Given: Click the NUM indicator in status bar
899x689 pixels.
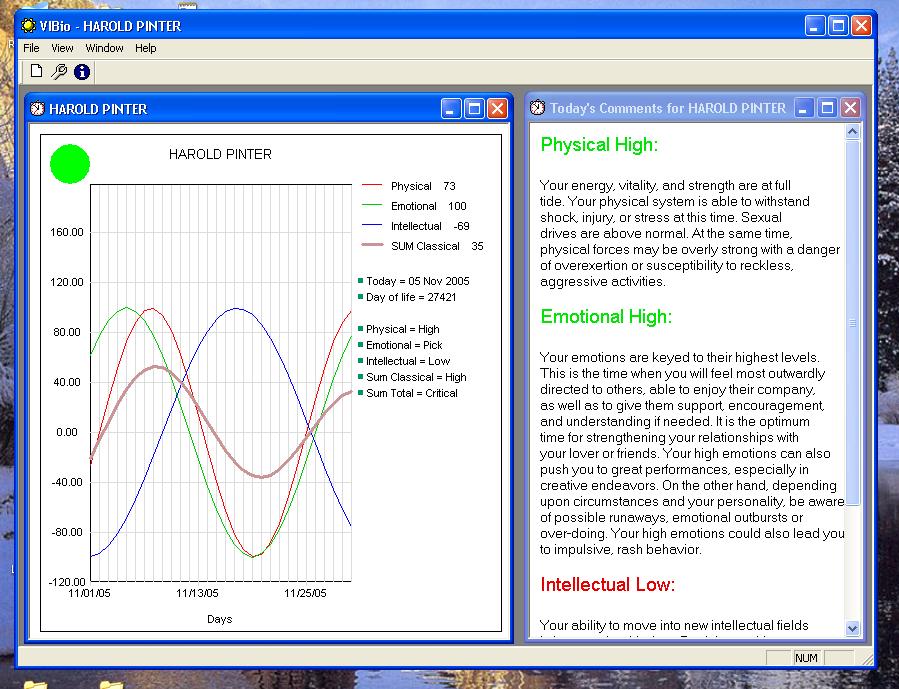Looking at the screenshot, I should pyautogui.click(x=806, y=658).
